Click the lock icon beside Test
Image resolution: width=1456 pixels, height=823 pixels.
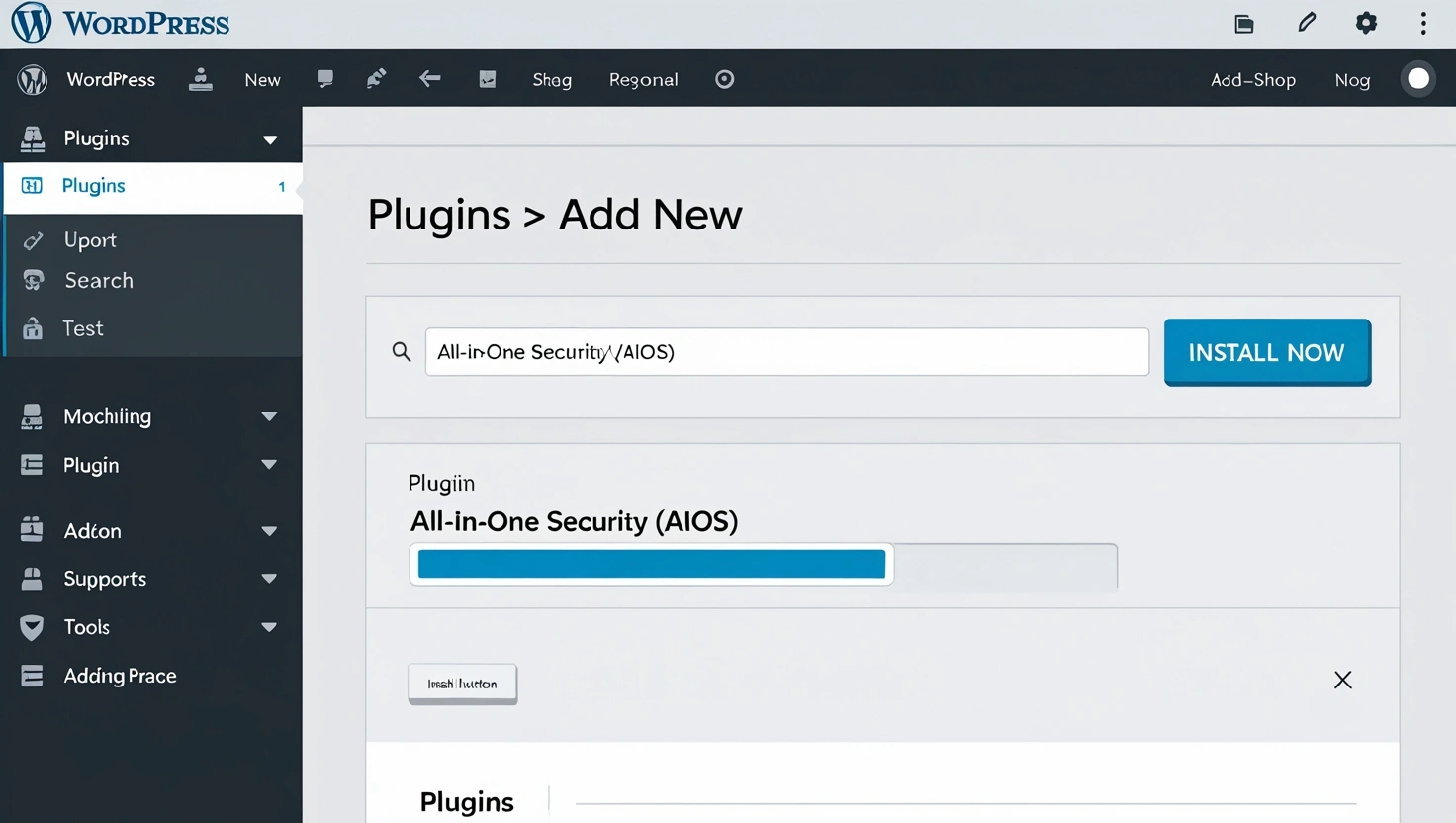click(33, 328)
